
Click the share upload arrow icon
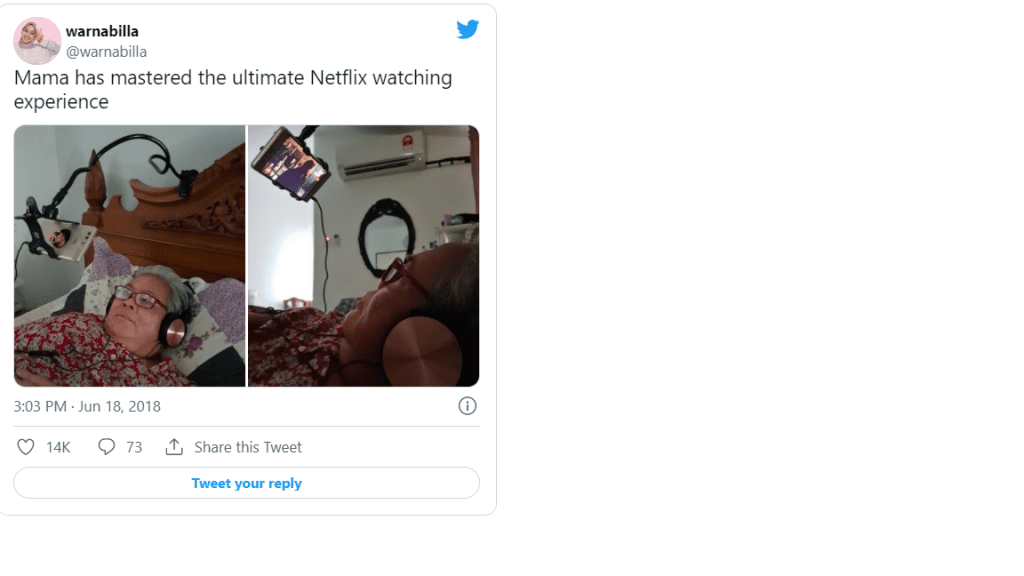(174, 447)
